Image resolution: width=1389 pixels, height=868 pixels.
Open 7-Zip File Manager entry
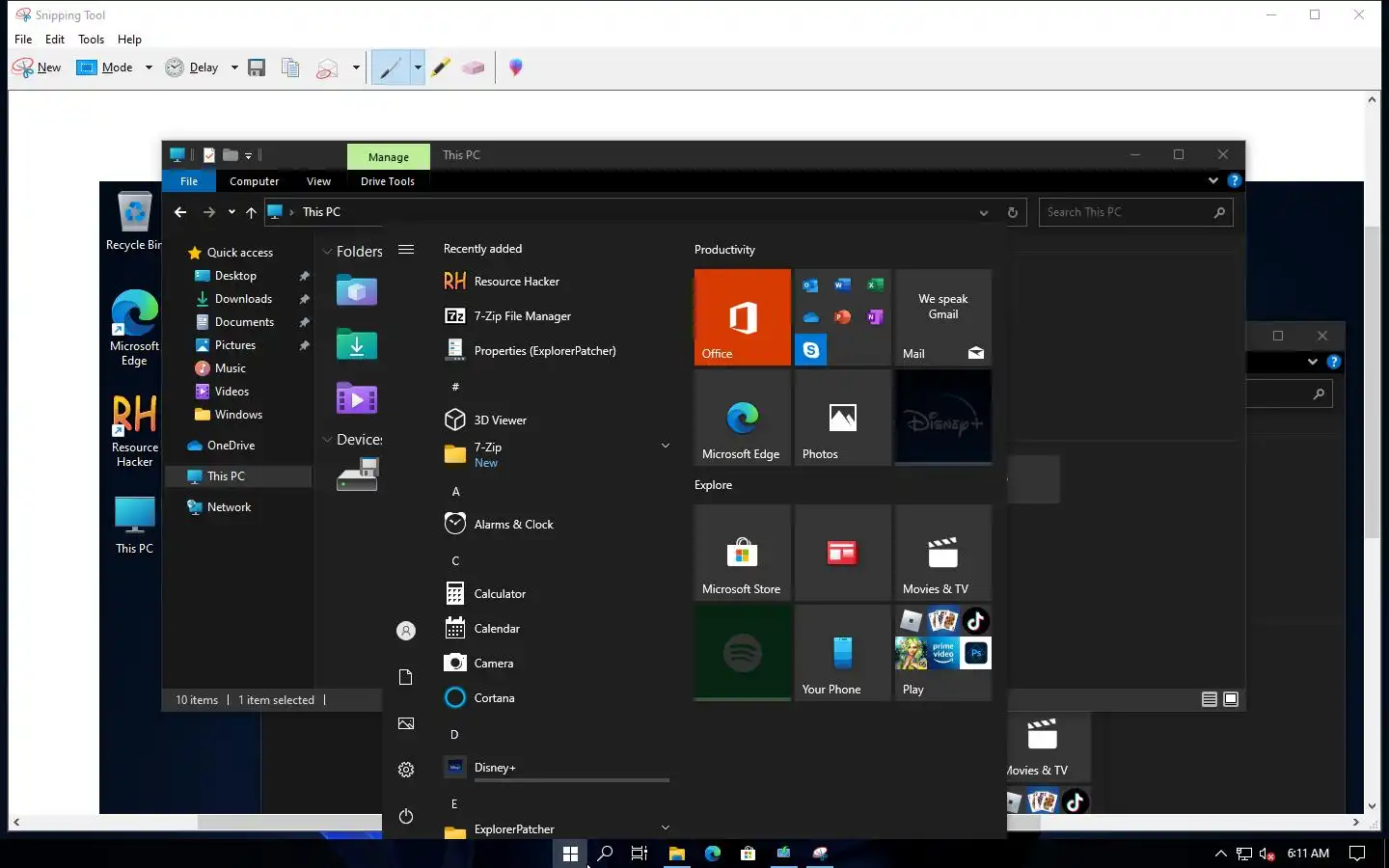[x=556, y=316]
